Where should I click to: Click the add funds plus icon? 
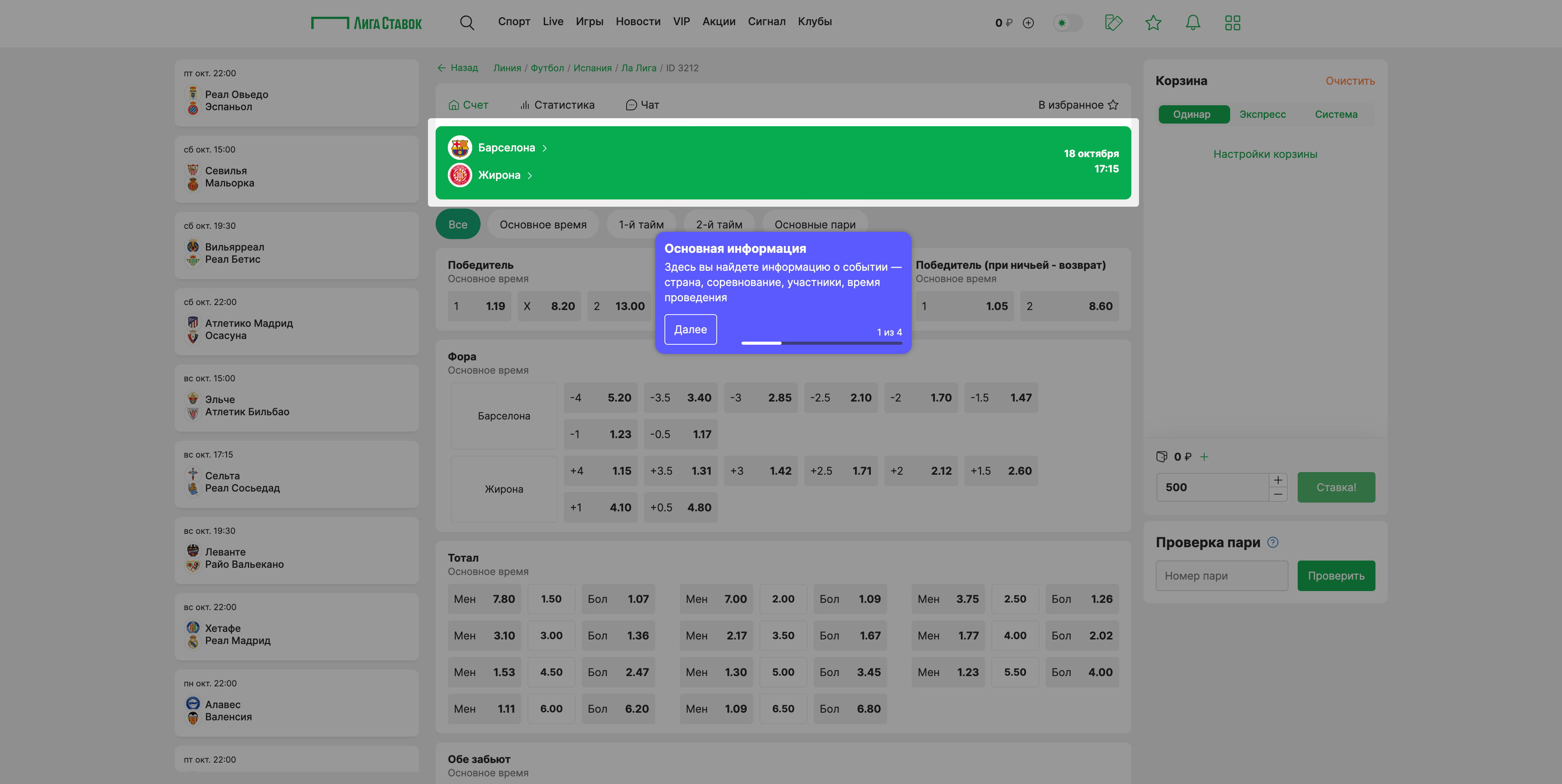pos(1028,23)
